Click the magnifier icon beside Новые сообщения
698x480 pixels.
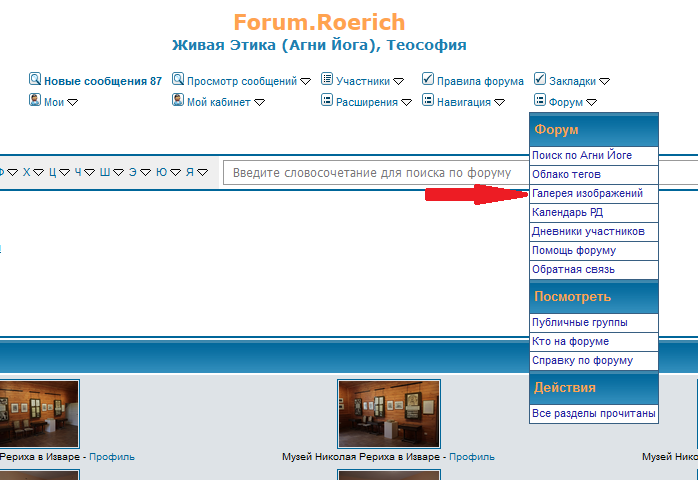coord(35,79)
